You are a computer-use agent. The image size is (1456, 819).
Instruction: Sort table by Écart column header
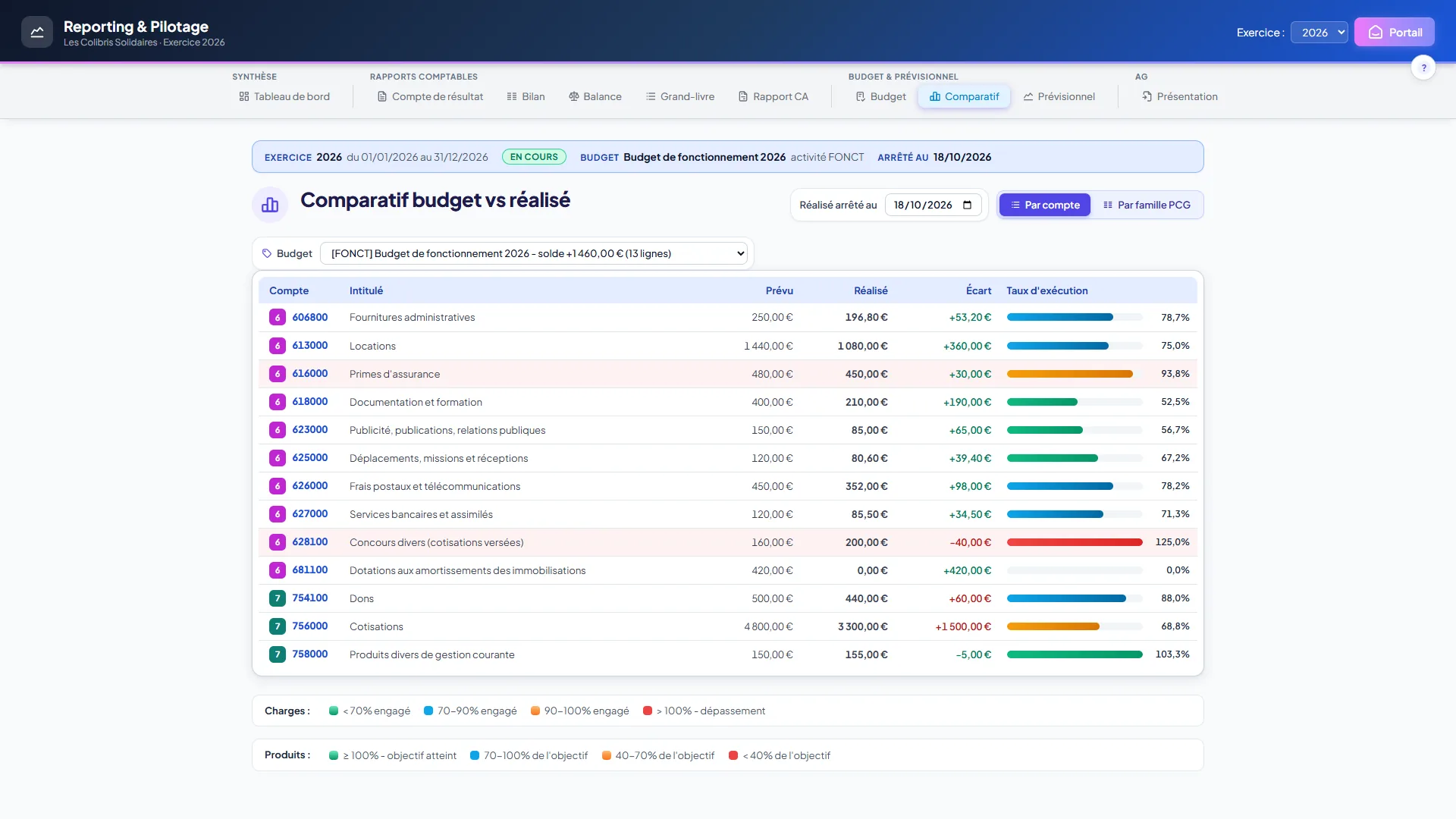[978, 290]
